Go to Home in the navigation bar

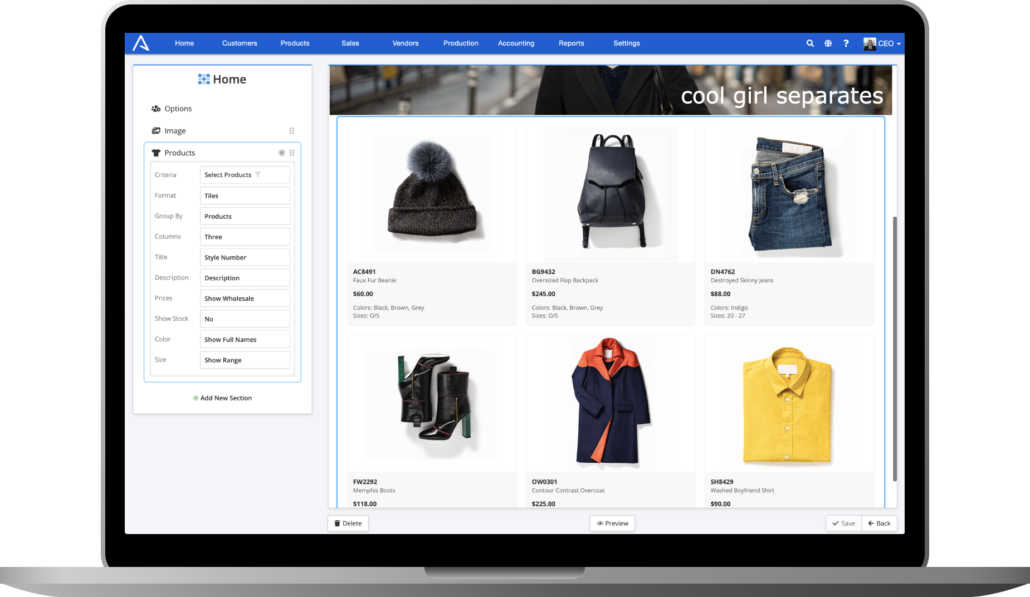coord(184,43)
